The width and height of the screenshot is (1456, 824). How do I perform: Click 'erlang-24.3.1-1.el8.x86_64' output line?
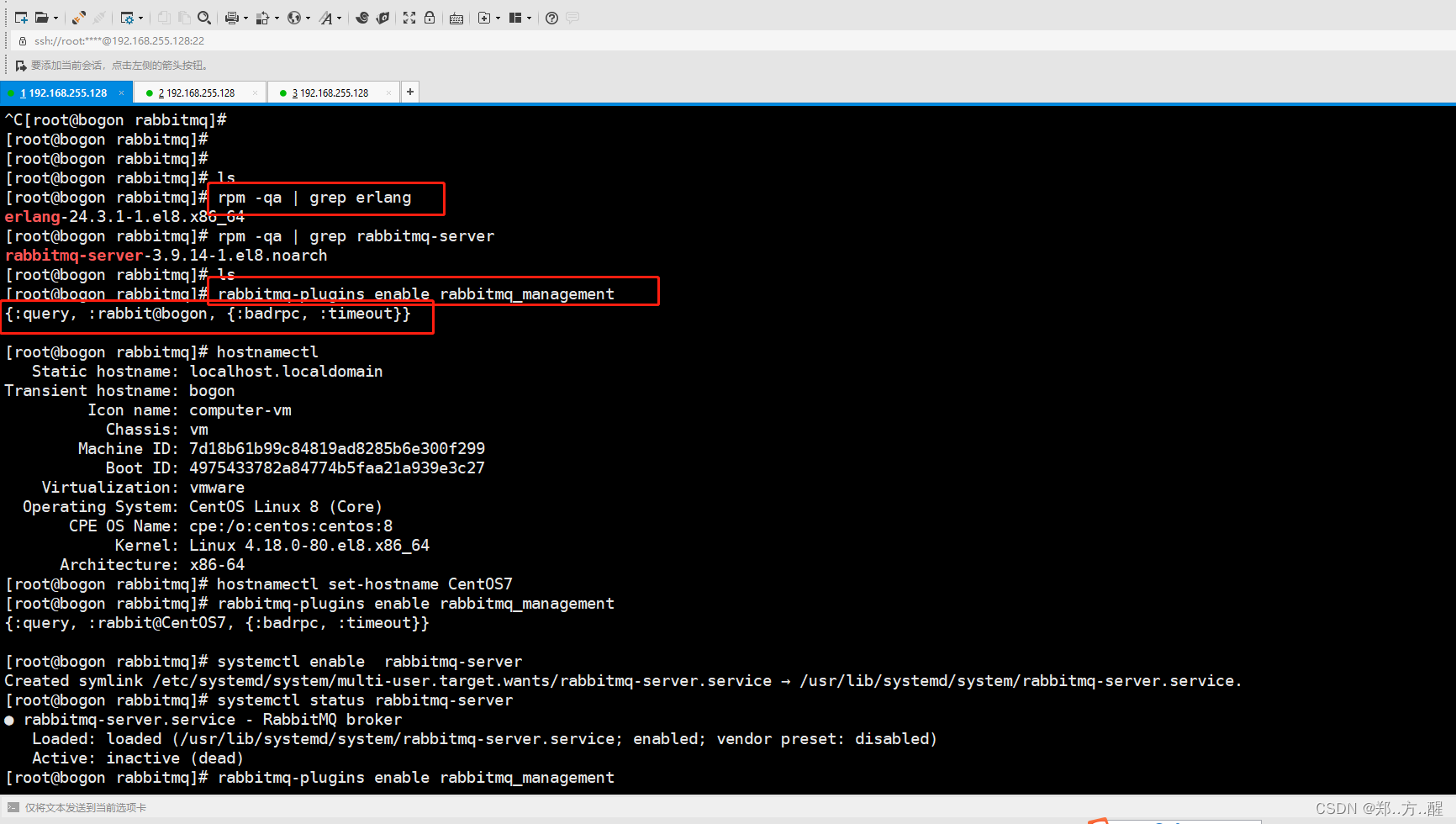[124, 217]
